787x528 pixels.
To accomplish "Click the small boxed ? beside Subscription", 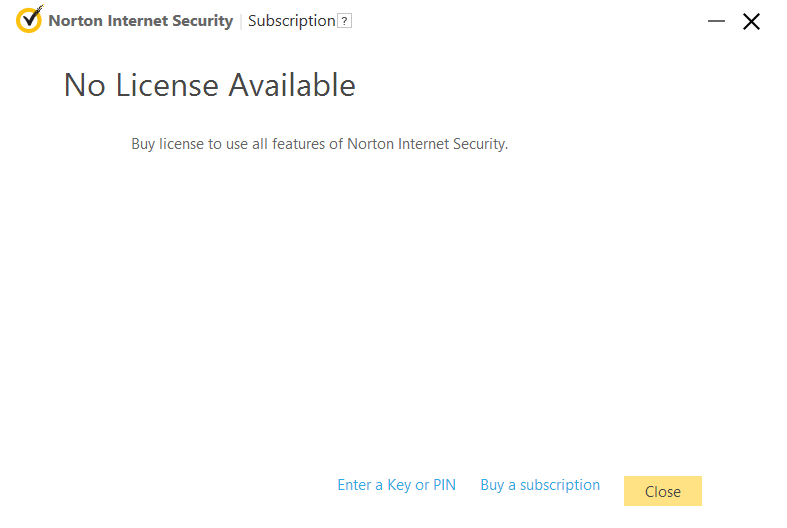I will (344, 21).
